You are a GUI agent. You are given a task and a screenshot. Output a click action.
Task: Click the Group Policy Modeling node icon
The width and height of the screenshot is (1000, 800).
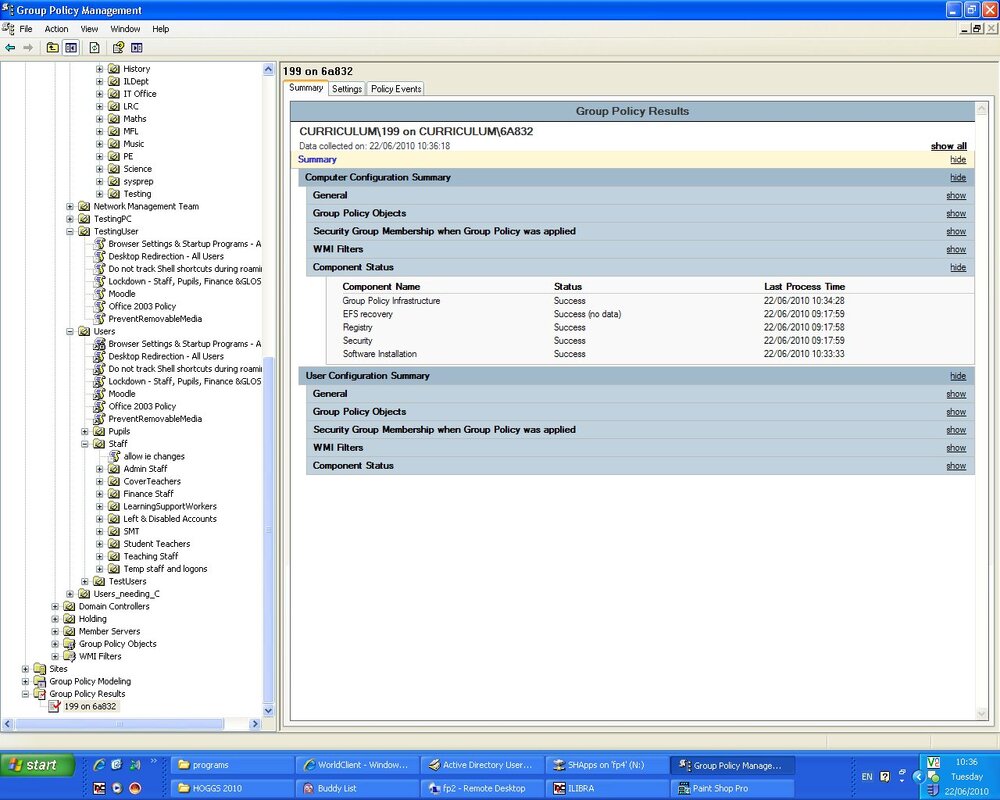[x=40, y=681]
